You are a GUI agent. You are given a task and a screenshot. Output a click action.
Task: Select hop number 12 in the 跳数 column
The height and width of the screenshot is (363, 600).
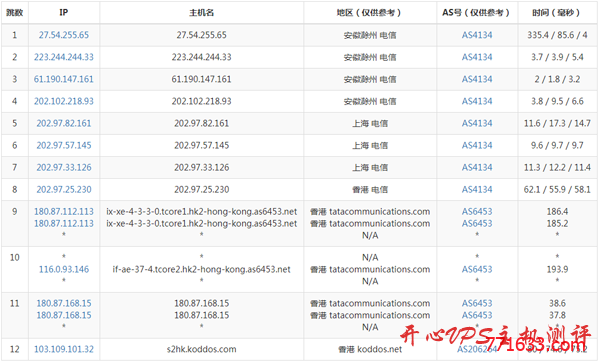tap(15, 349)
